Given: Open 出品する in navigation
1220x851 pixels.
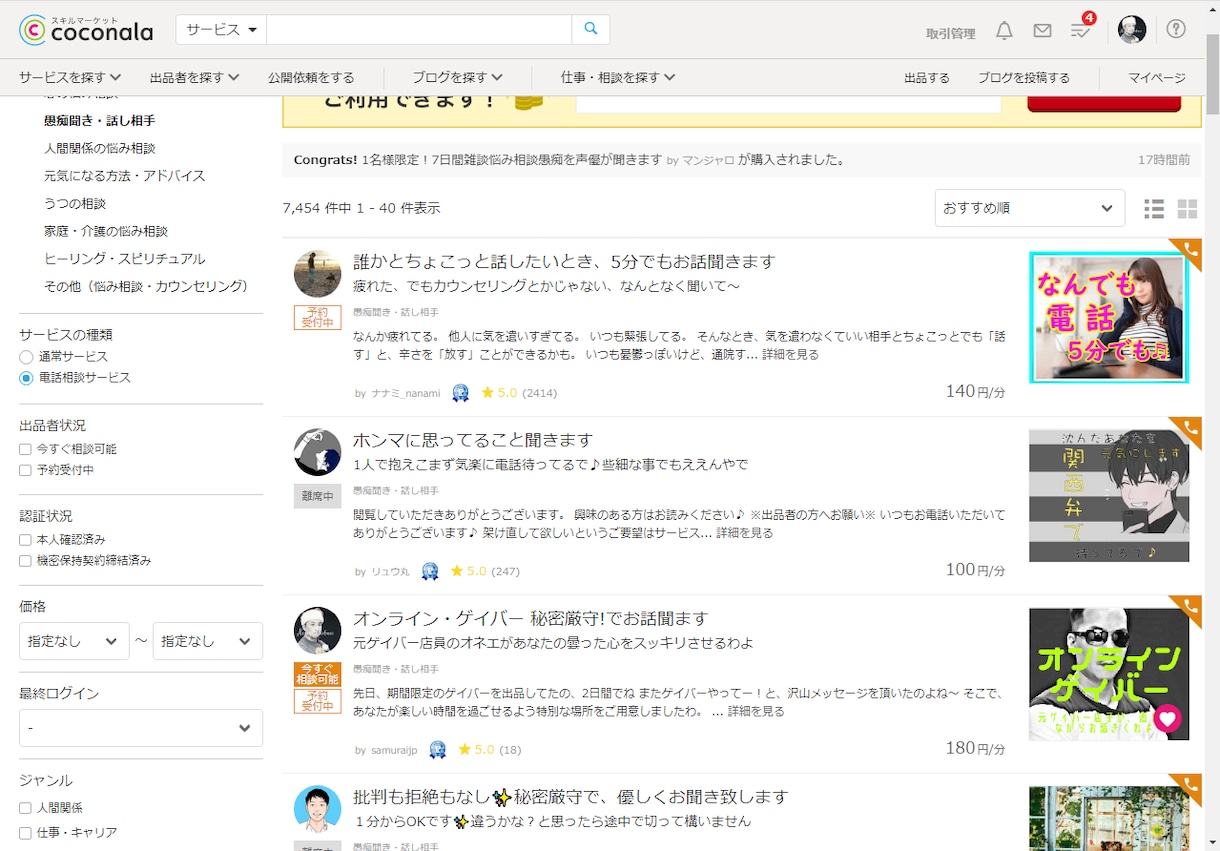Looking at the screenshot, I should point(927,77).
